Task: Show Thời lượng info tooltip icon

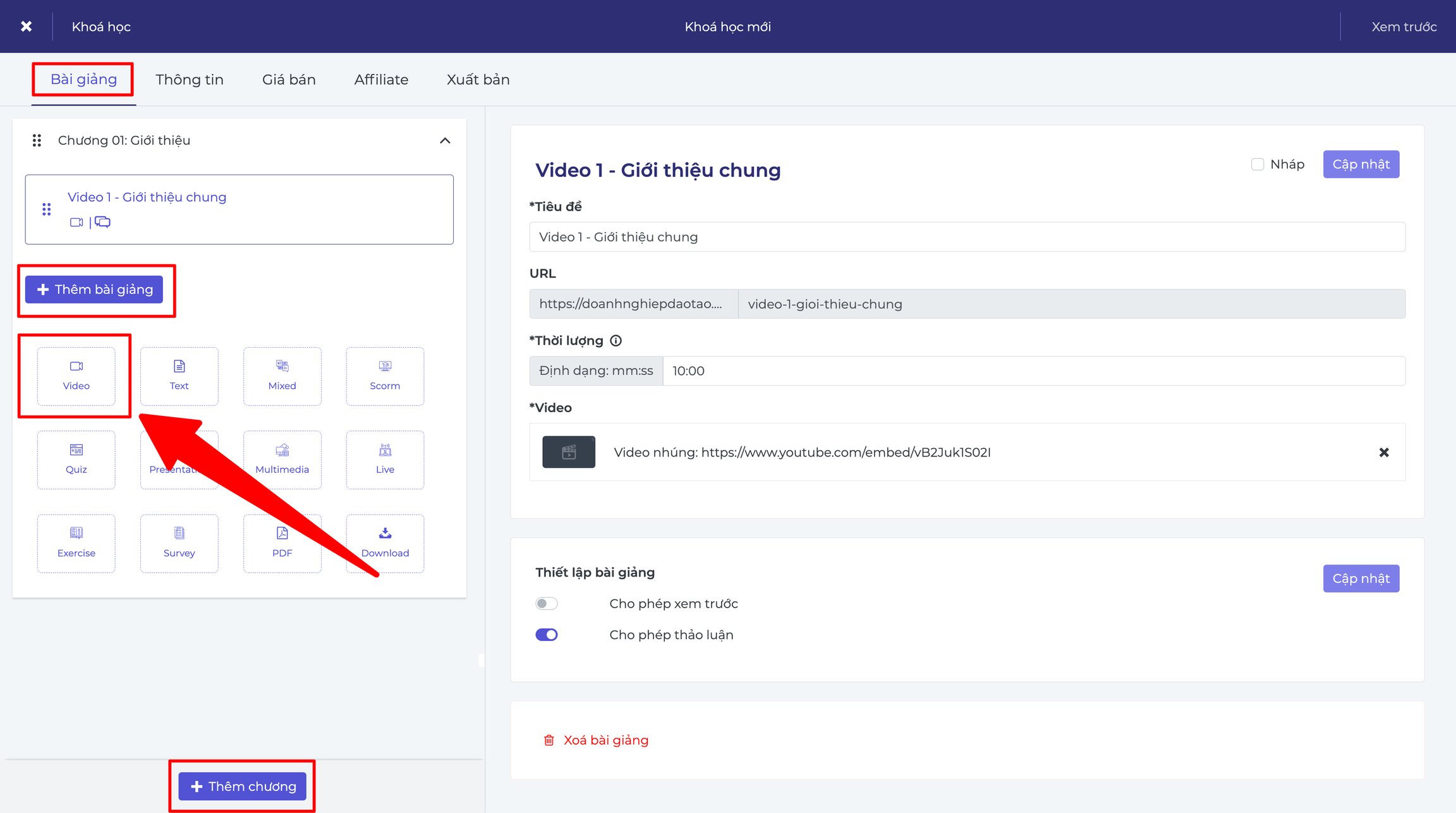Action: 616,341
